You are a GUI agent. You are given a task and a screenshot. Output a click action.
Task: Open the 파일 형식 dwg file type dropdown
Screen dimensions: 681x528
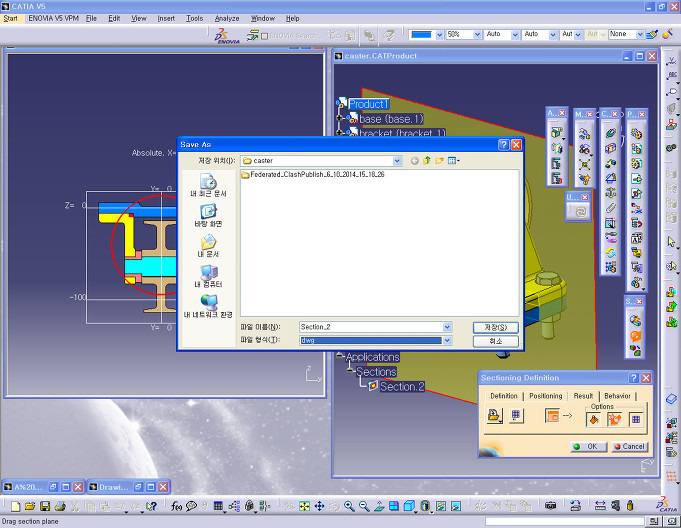pos(447,340)
